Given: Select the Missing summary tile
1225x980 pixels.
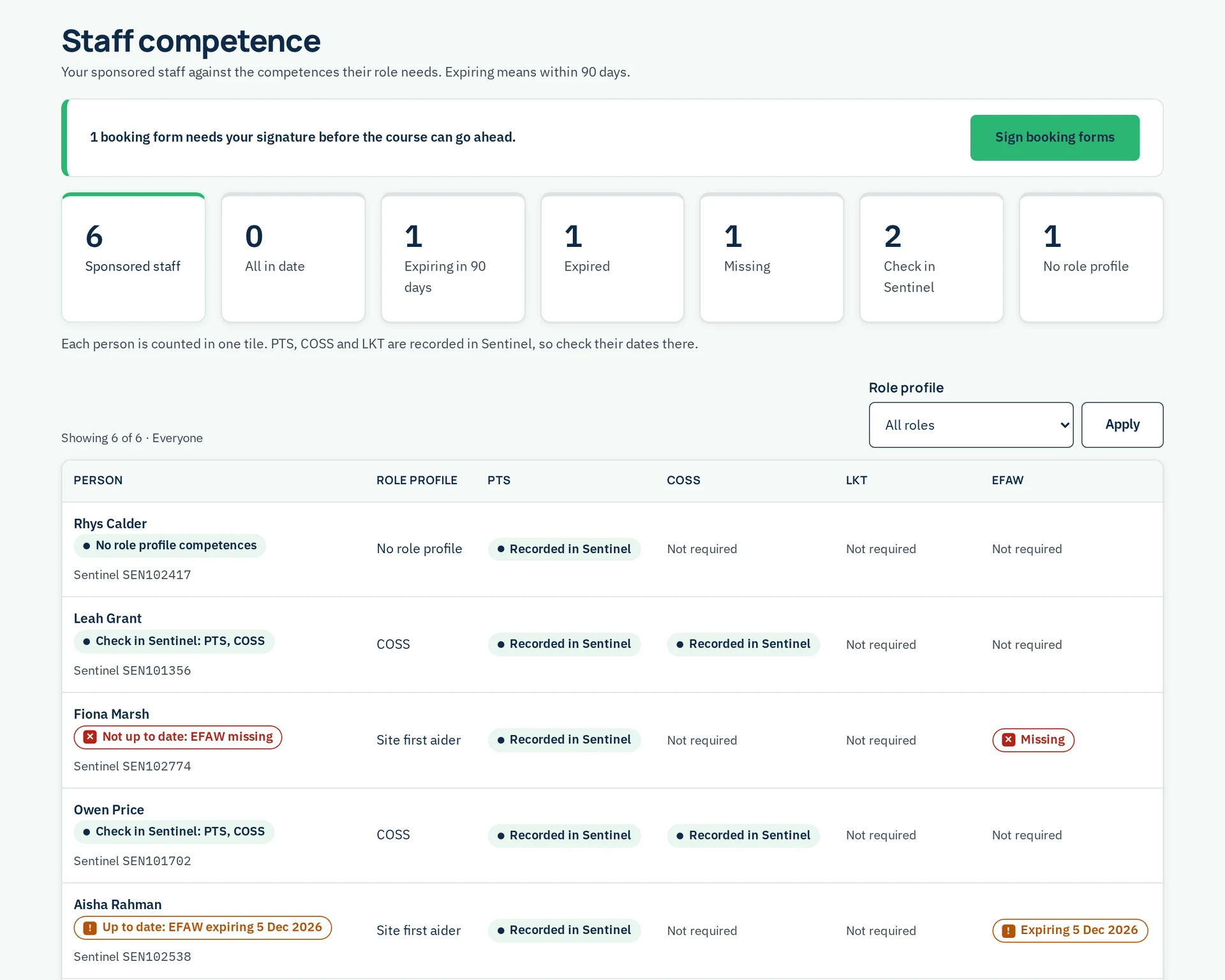Looking at the screenshot, I should (772, 258).
